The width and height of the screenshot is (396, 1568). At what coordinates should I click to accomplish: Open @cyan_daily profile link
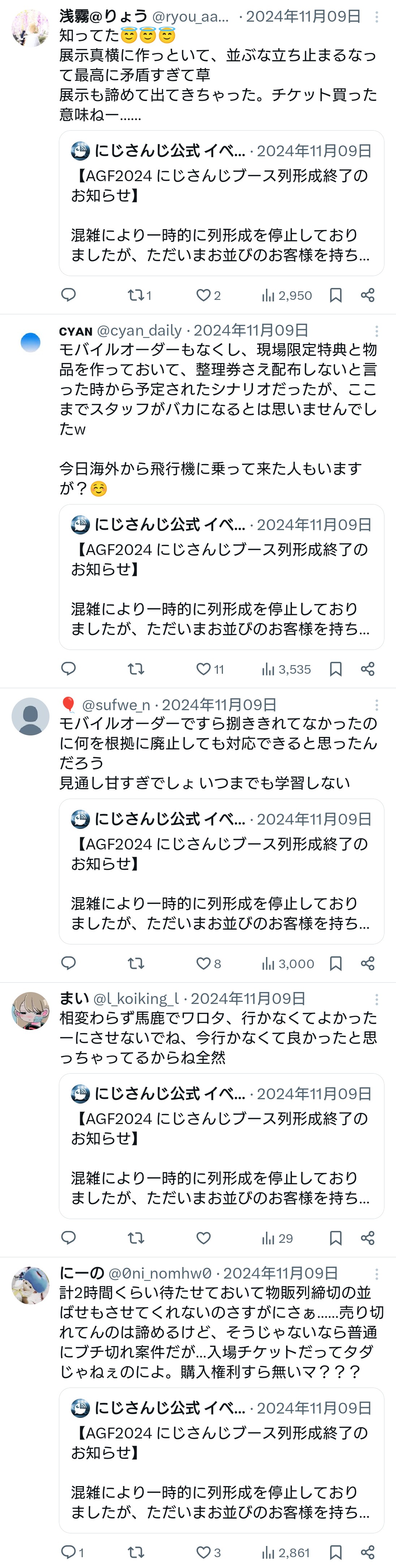tap(139, 331)
